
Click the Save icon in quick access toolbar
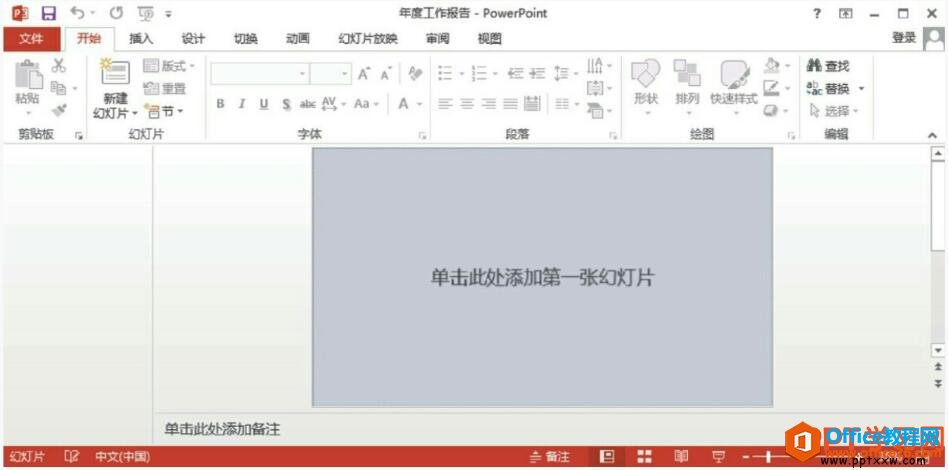[48, 13]
